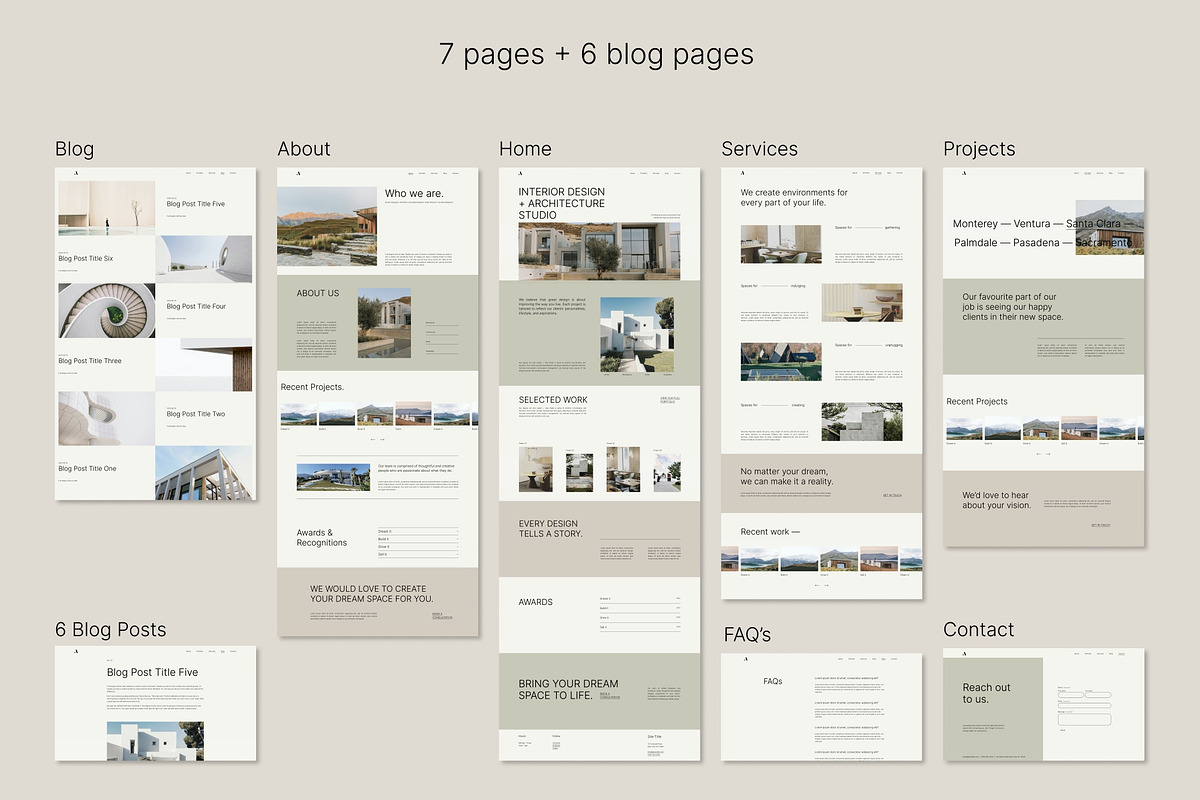
Task: Click First Name field on Contact form
Action: (x=1070, y=694)
